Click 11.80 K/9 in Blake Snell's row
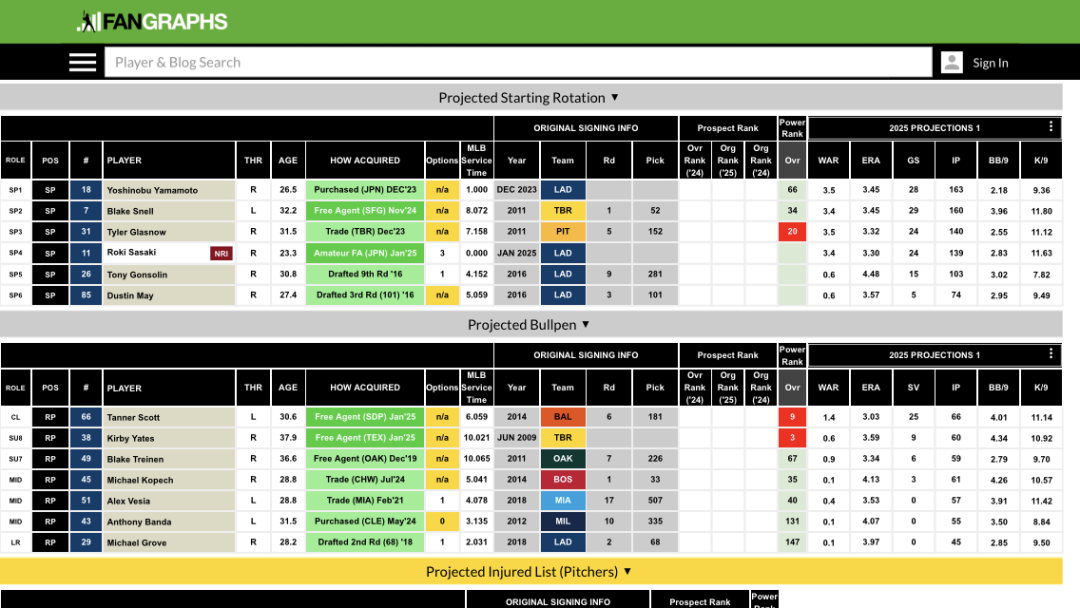The width and height of the screenshot is (1080, 608). point(1041,211)
